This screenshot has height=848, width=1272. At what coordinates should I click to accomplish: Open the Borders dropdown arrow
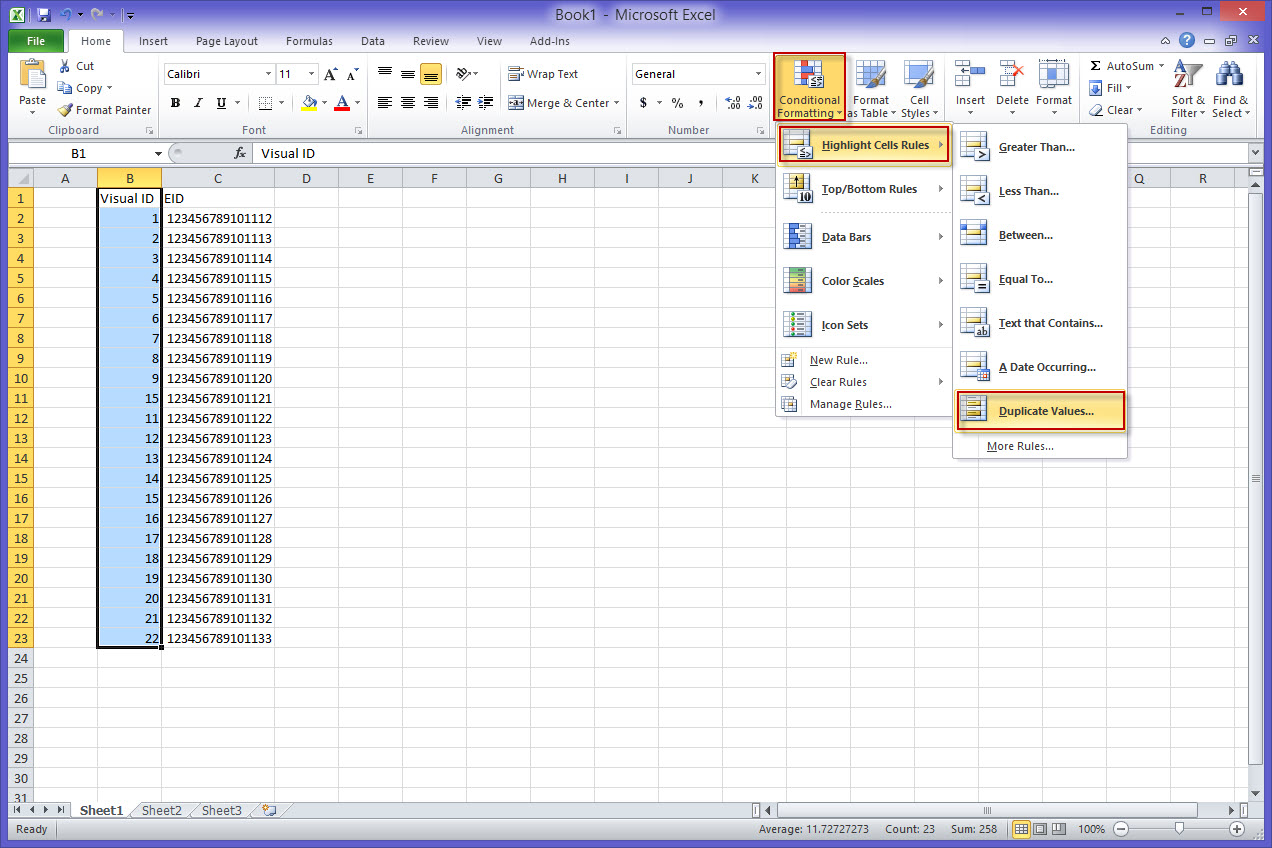[x=282, y=103]
